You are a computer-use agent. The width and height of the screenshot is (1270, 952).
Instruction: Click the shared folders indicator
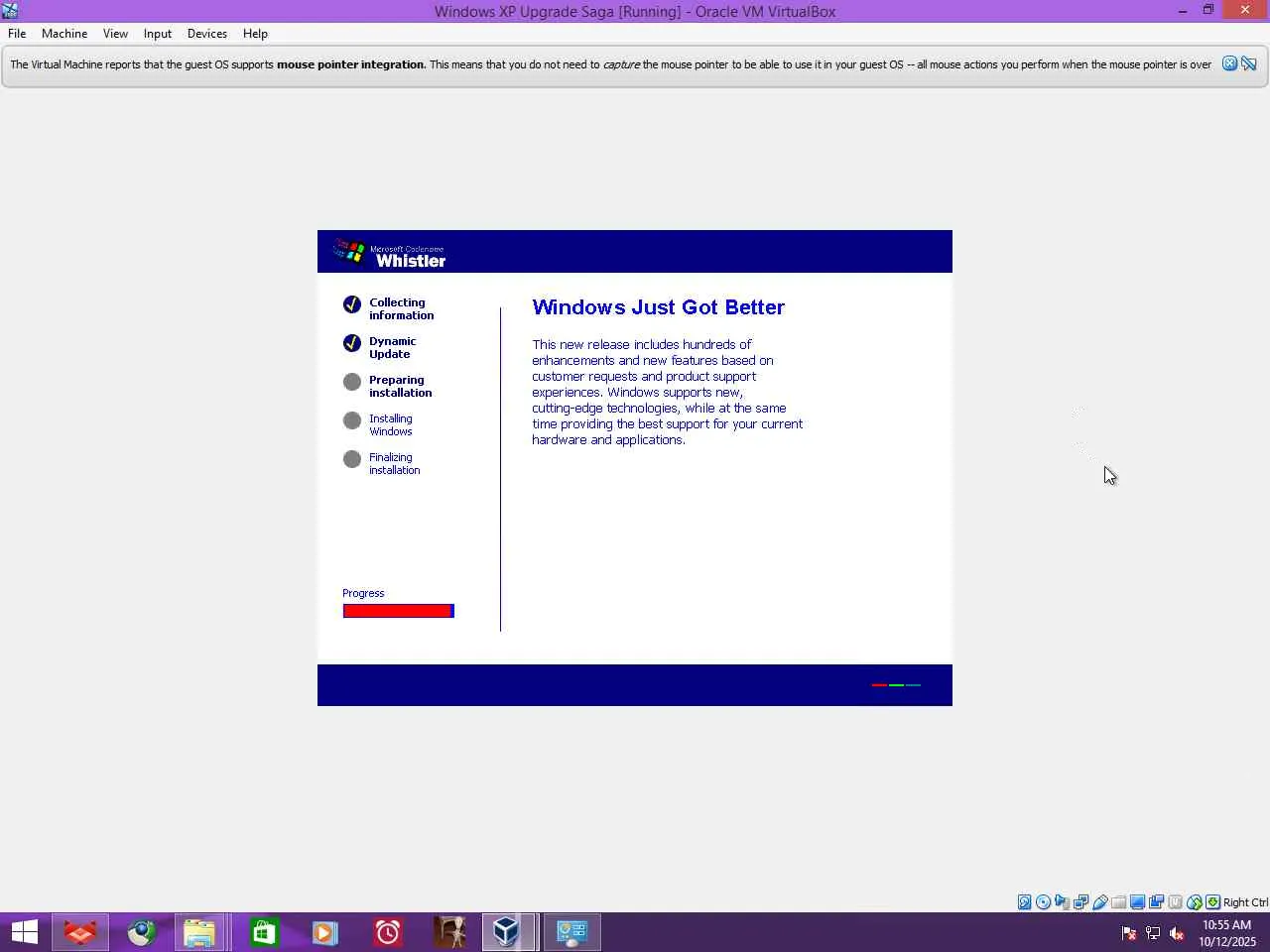click(x=1119, y=902)
